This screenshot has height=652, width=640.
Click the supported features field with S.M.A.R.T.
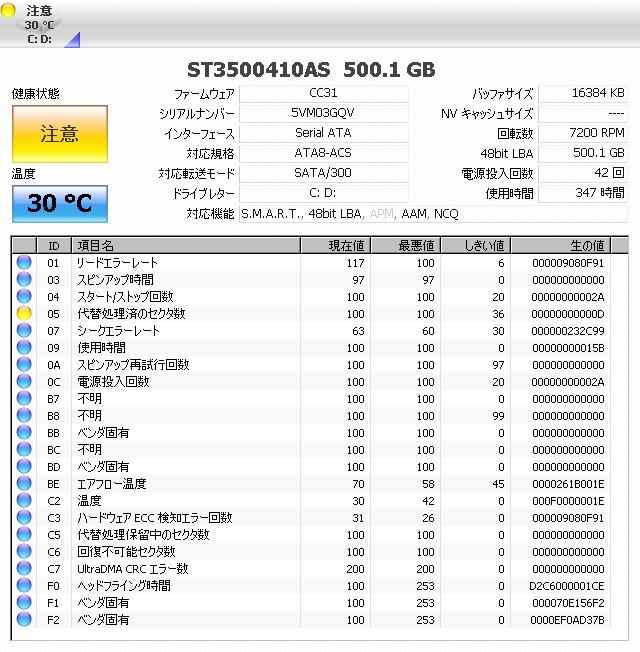[x=433, y=214]
